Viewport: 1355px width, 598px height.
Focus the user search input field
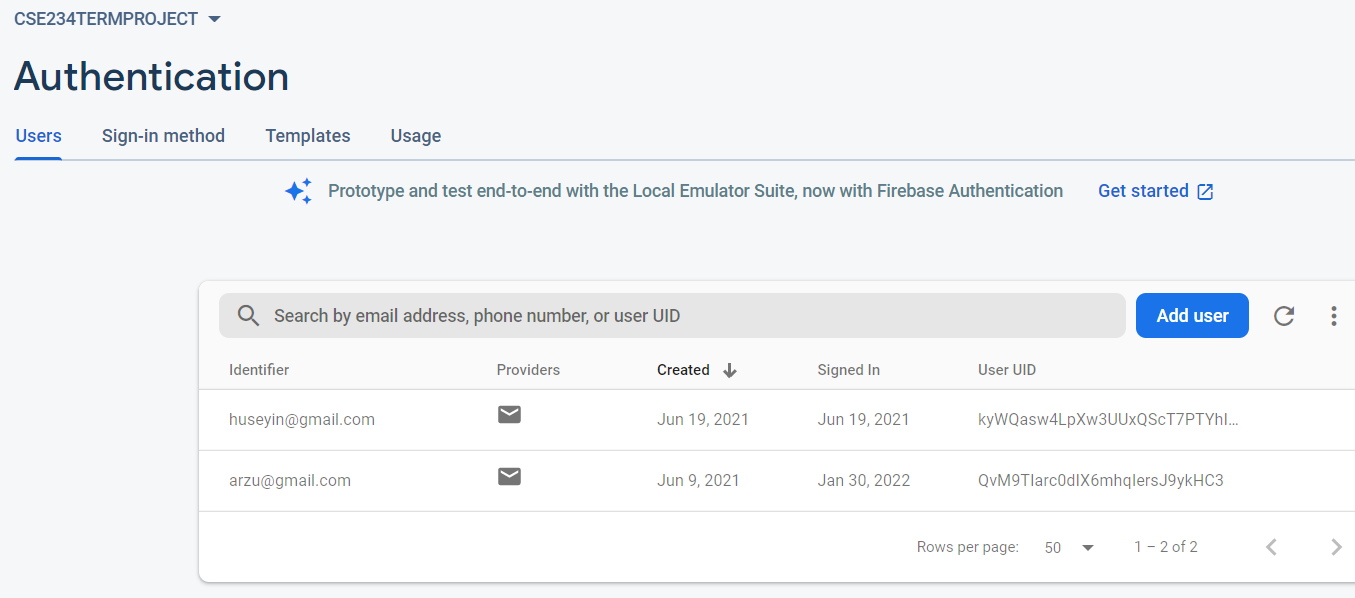672,315
